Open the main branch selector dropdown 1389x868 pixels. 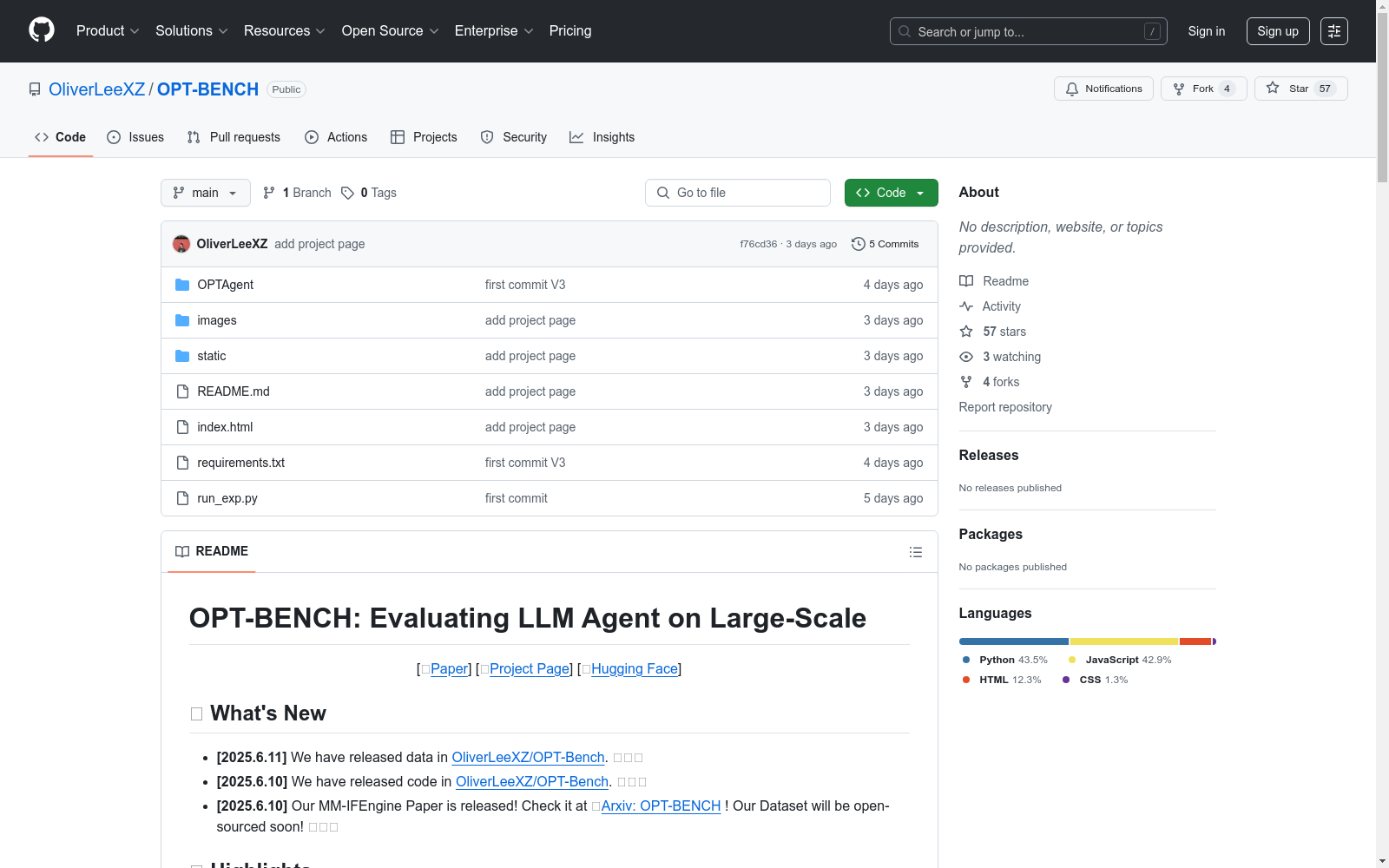206,193
